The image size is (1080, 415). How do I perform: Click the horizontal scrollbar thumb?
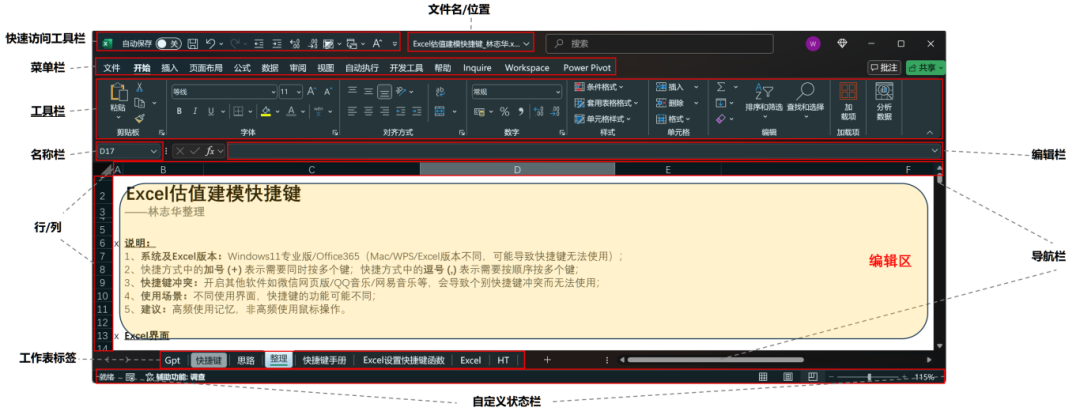pyautogui.click(x=715, y=359)
